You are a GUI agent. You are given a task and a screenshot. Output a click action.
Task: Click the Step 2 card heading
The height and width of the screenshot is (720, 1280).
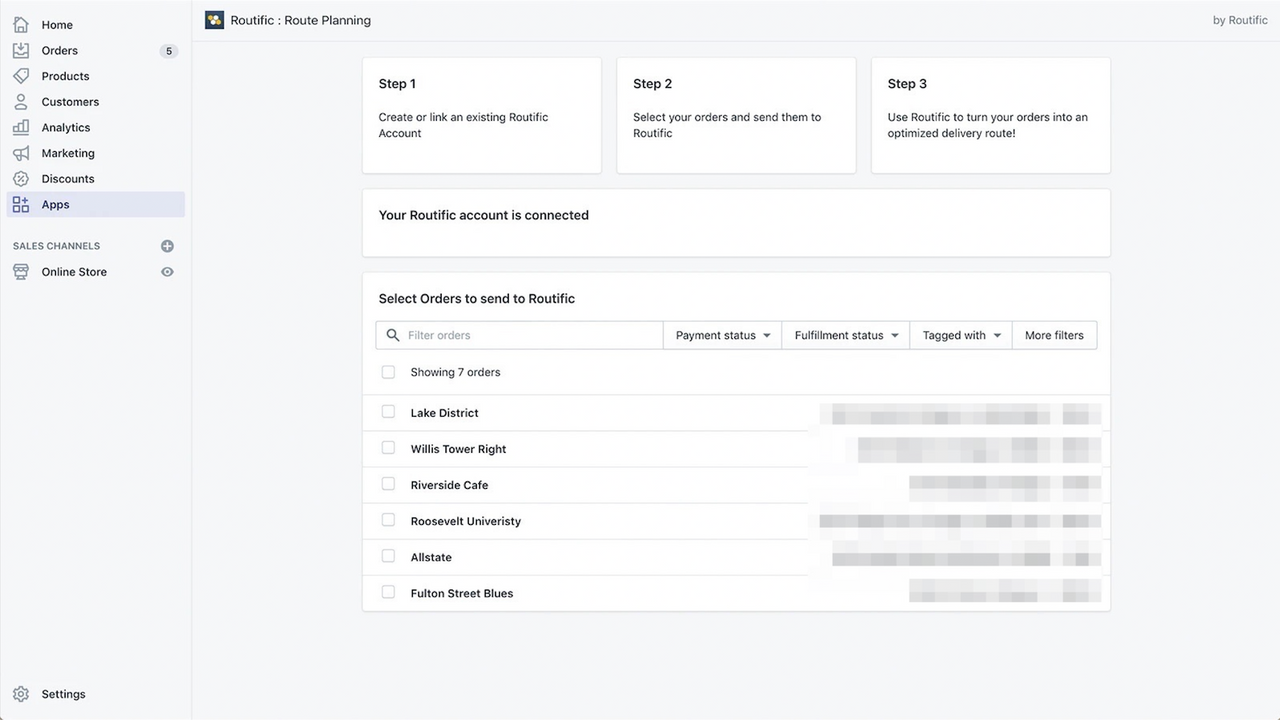click(x=652, y=84)
